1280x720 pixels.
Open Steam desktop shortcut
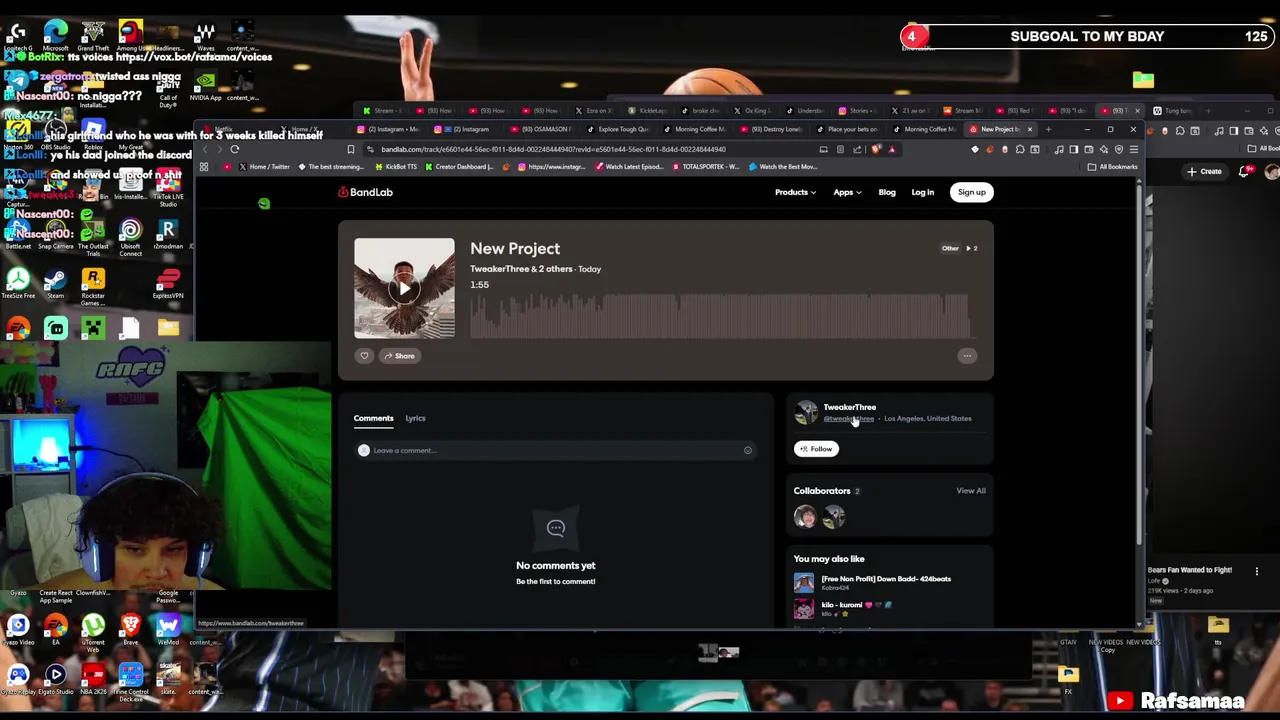click(56, 284)
